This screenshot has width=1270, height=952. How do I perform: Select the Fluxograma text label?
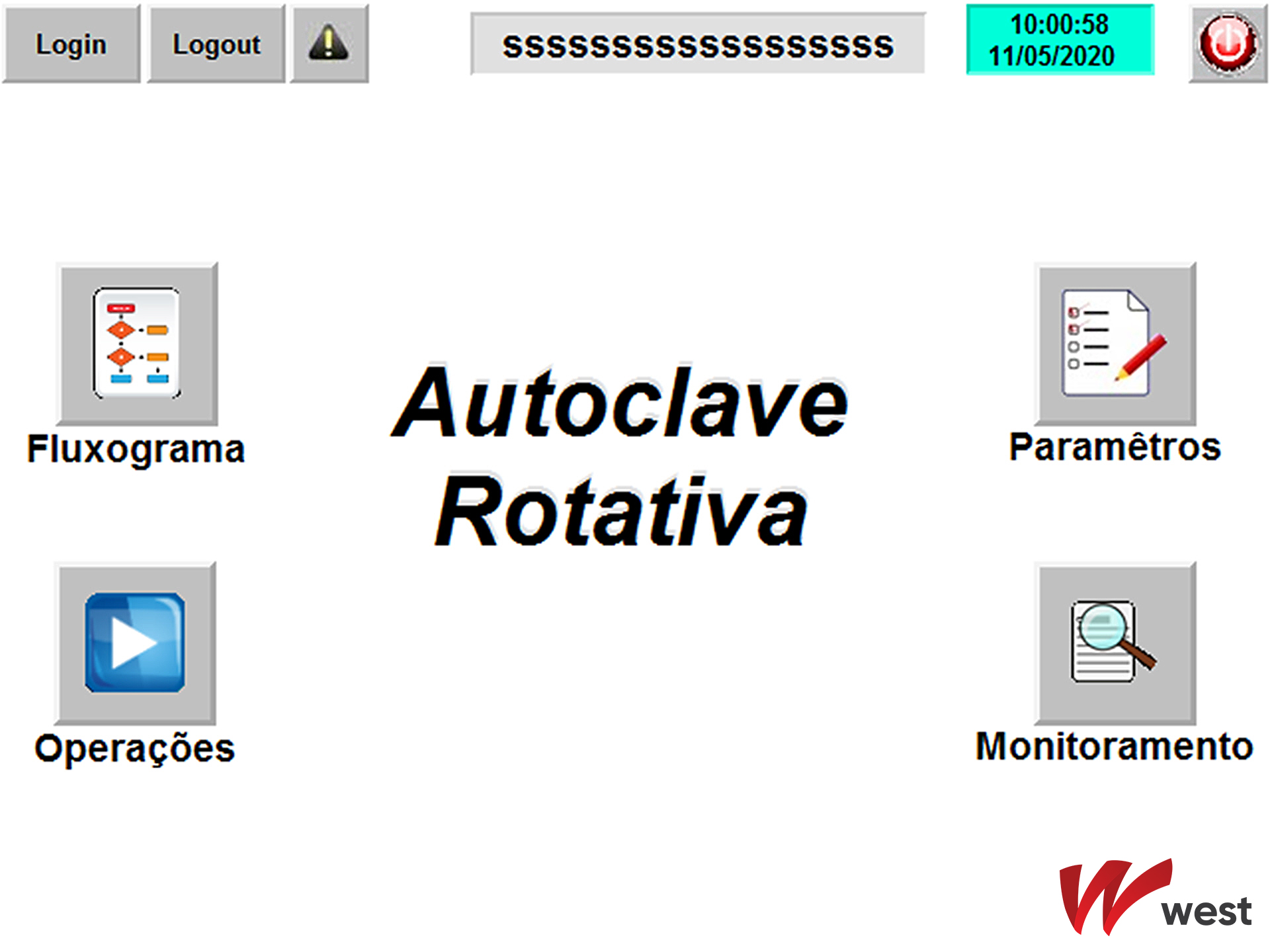click(136, 449)
